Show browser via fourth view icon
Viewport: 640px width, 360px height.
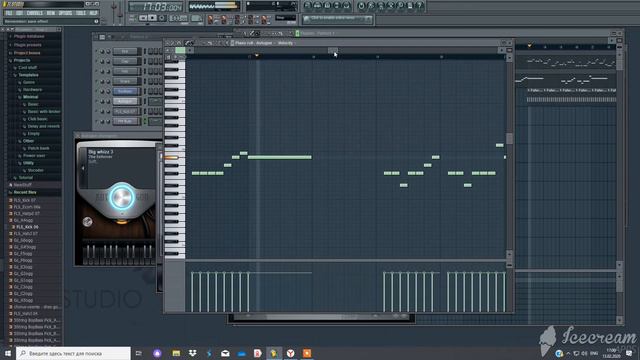click(x=337, y=6)
